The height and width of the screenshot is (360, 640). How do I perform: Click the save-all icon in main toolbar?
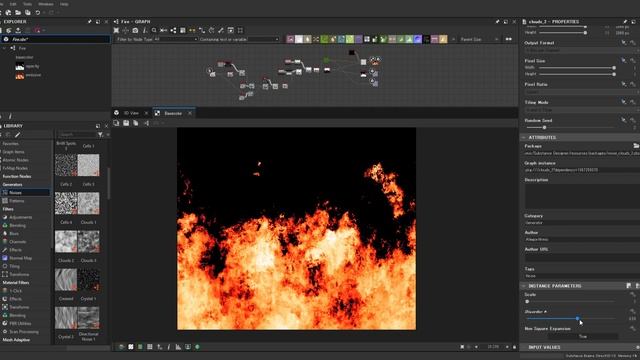[x=27, y=13]
